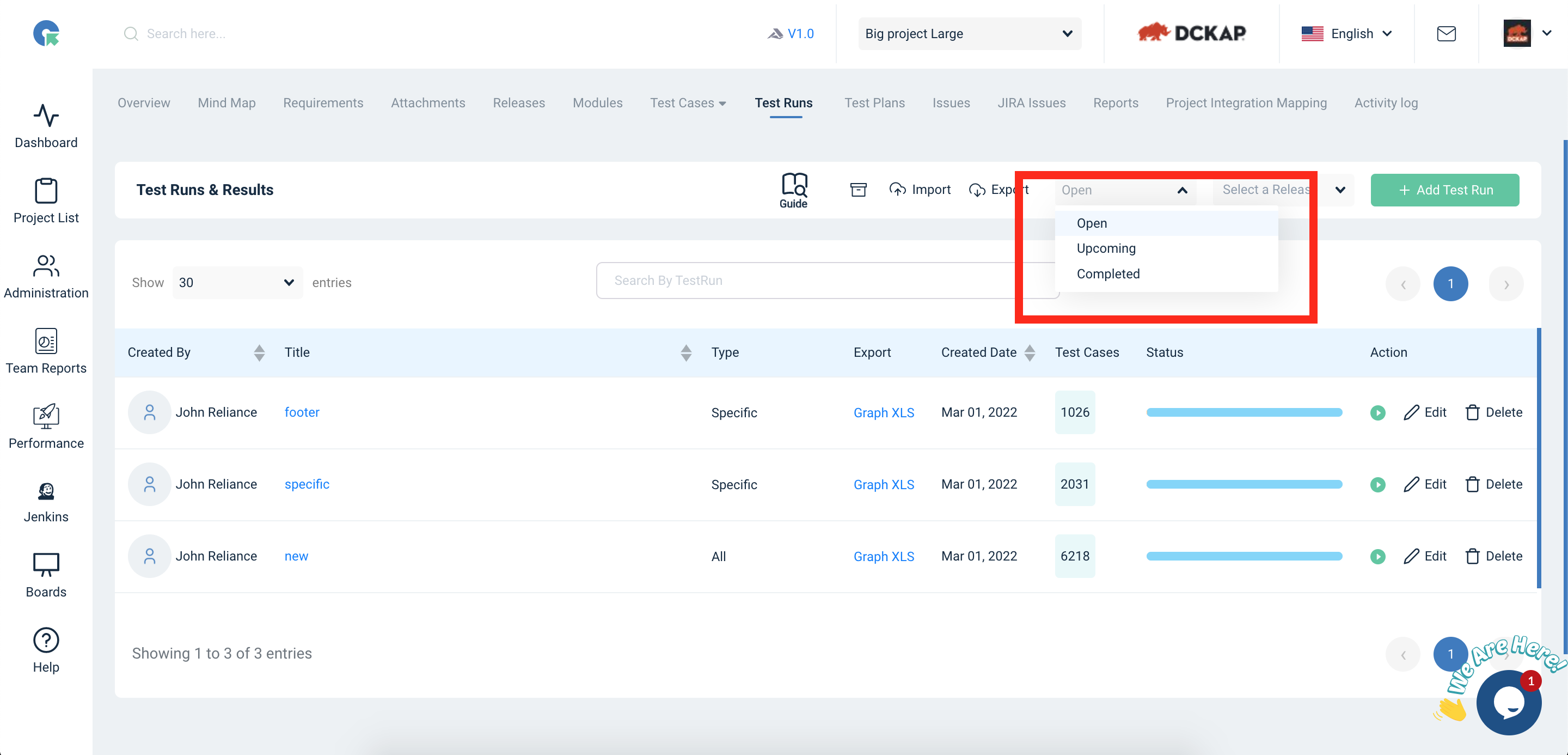The width and height of the screenshot is (1568, 755).
Task: Edit the new test run
Action: coord(1424,556)
